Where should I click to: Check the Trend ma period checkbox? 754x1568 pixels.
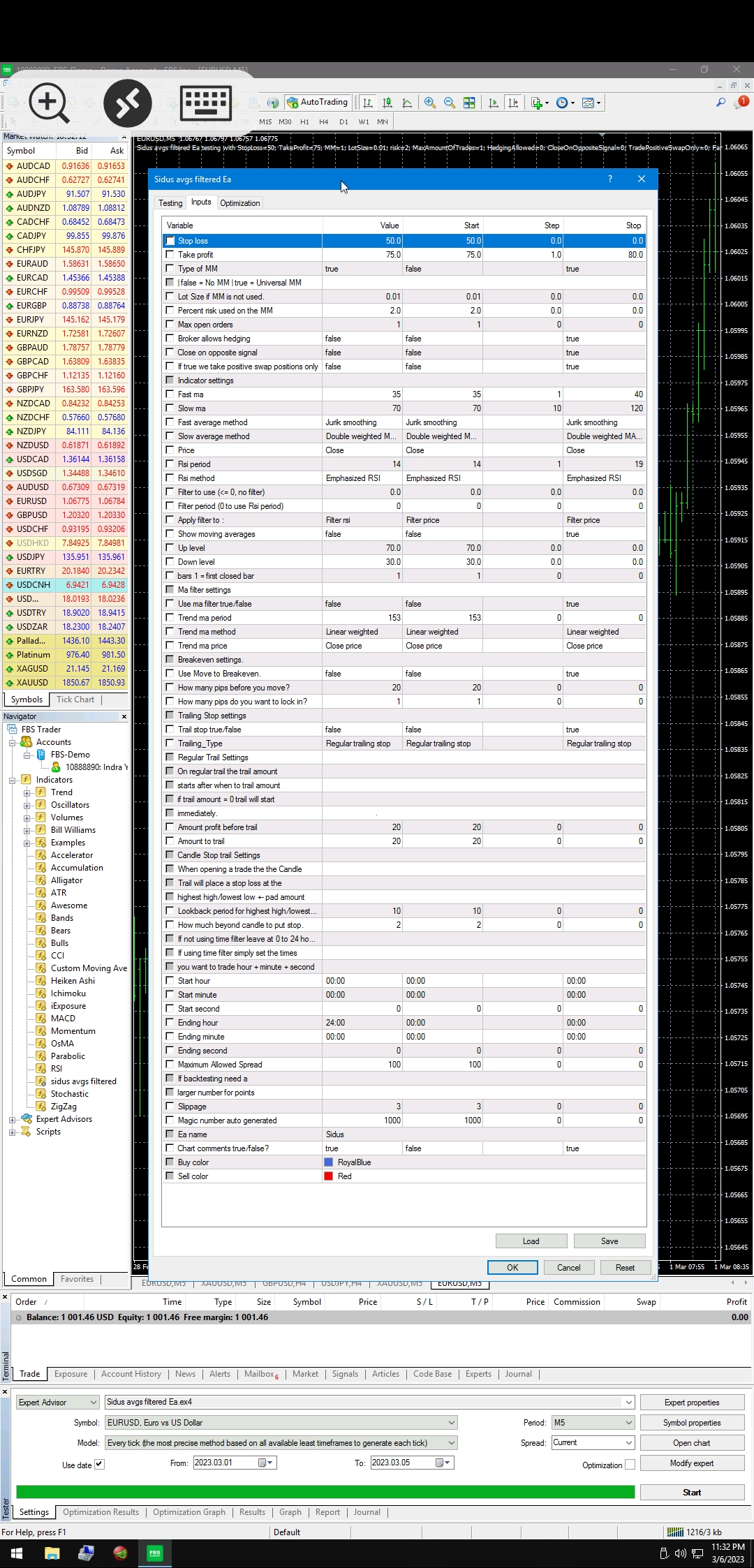pyautogui.click(x=170, y=618)
